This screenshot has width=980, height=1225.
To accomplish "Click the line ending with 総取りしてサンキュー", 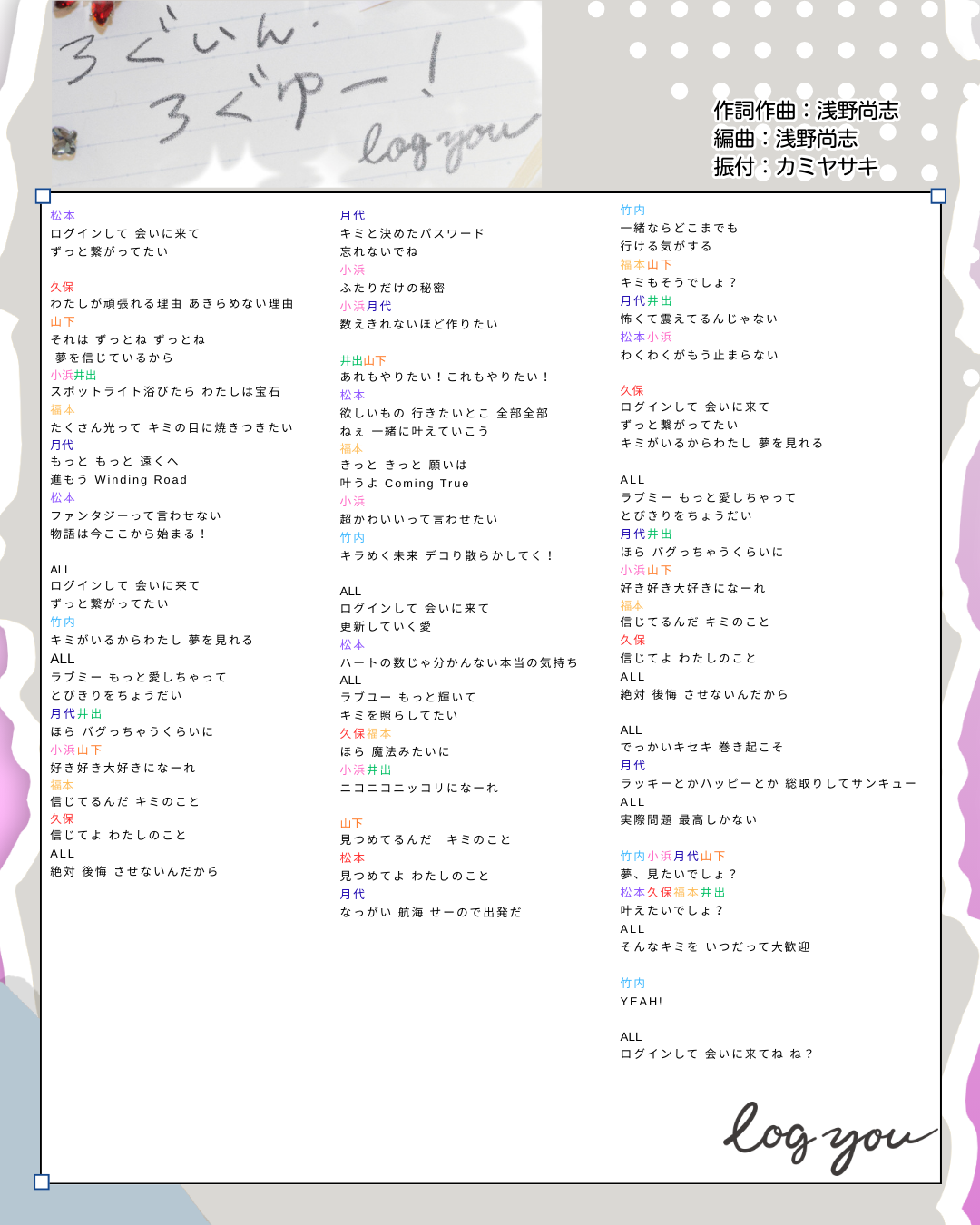I will point(768,784).
